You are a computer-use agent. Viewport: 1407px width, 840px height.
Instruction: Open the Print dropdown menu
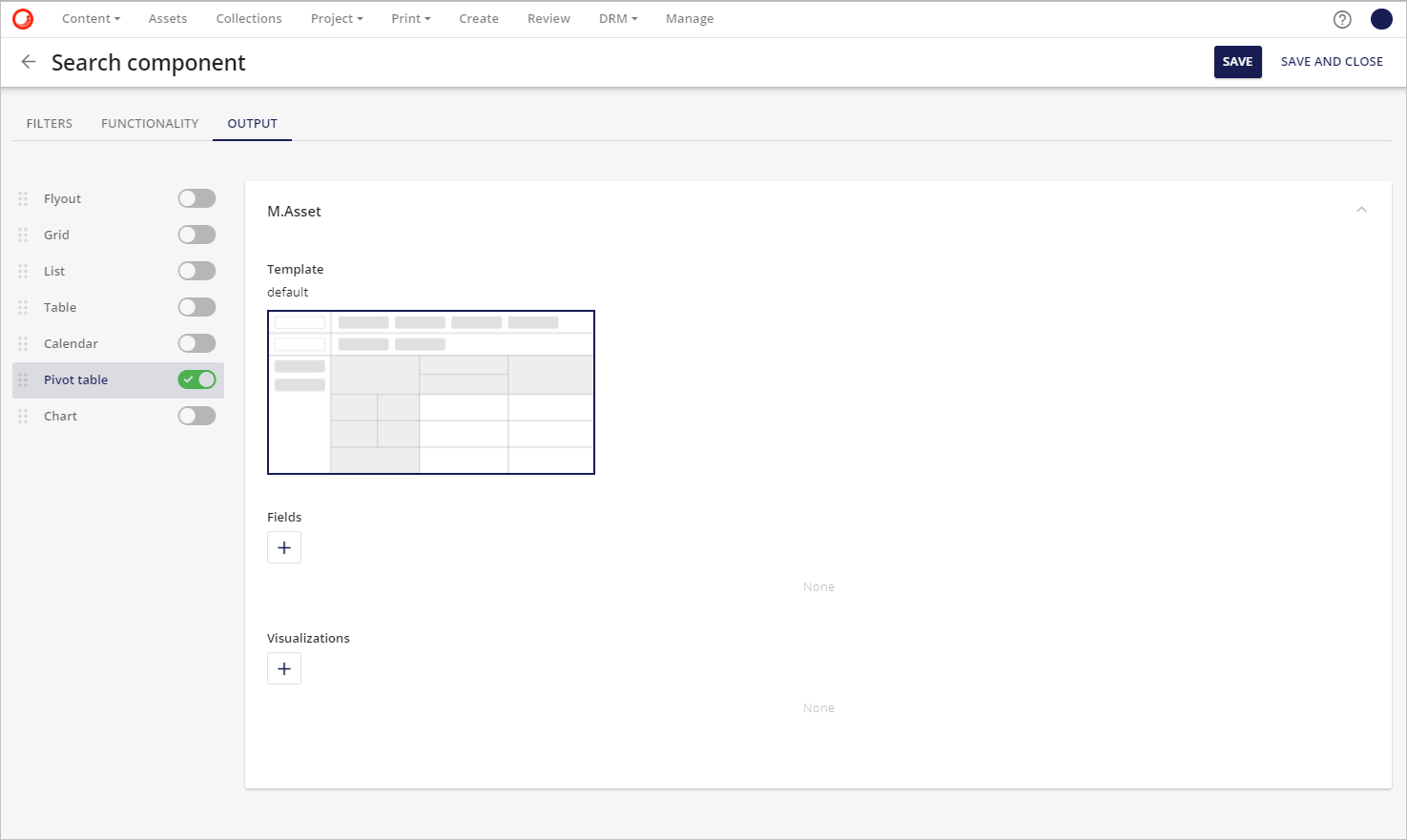[410, 18]
